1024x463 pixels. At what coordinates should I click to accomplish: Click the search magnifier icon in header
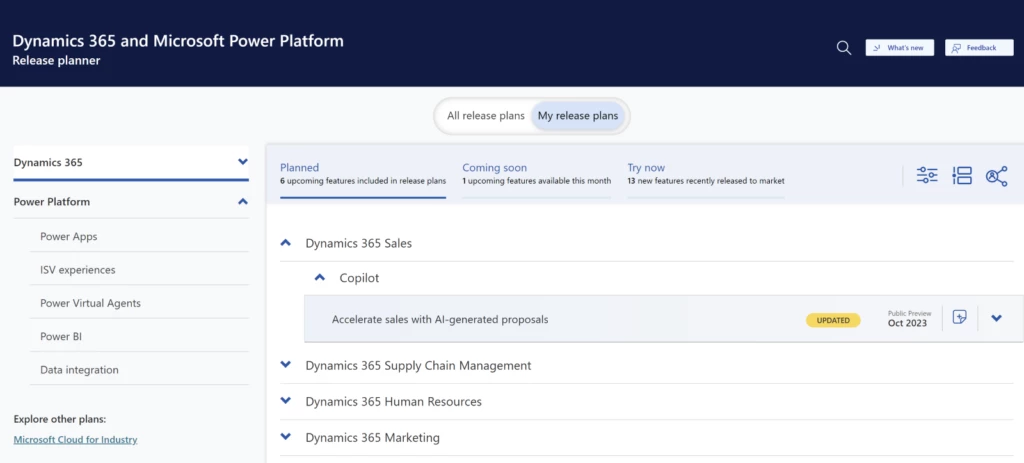click(844, 48)
